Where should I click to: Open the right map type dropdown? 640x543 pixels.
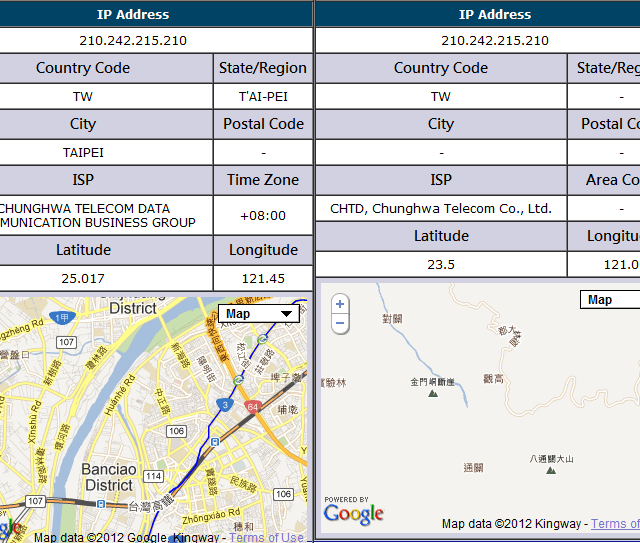[x=610, y=300]
